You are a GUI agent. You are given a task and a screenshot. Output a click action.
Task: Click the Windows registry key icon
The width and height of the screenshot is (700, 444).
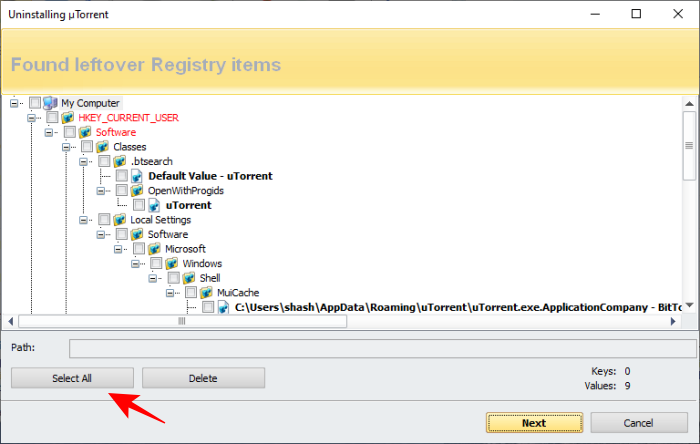(x=172, y=264)
